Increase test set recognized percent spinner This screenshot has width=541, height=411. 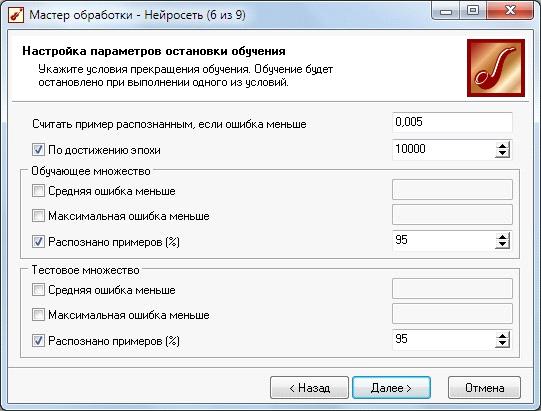click(503, 336)
